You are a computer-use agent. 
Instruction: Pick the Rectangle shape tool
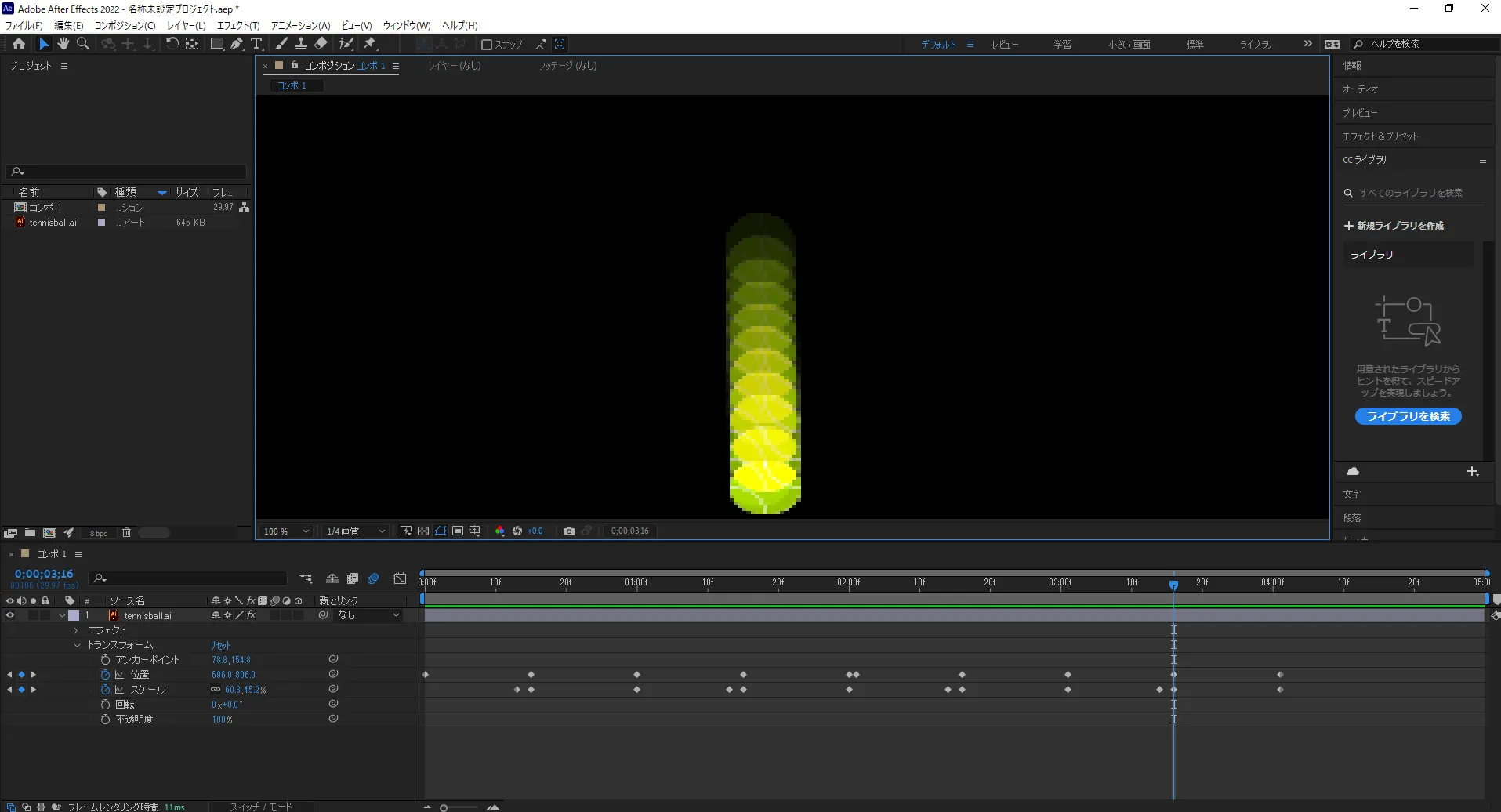217,44
